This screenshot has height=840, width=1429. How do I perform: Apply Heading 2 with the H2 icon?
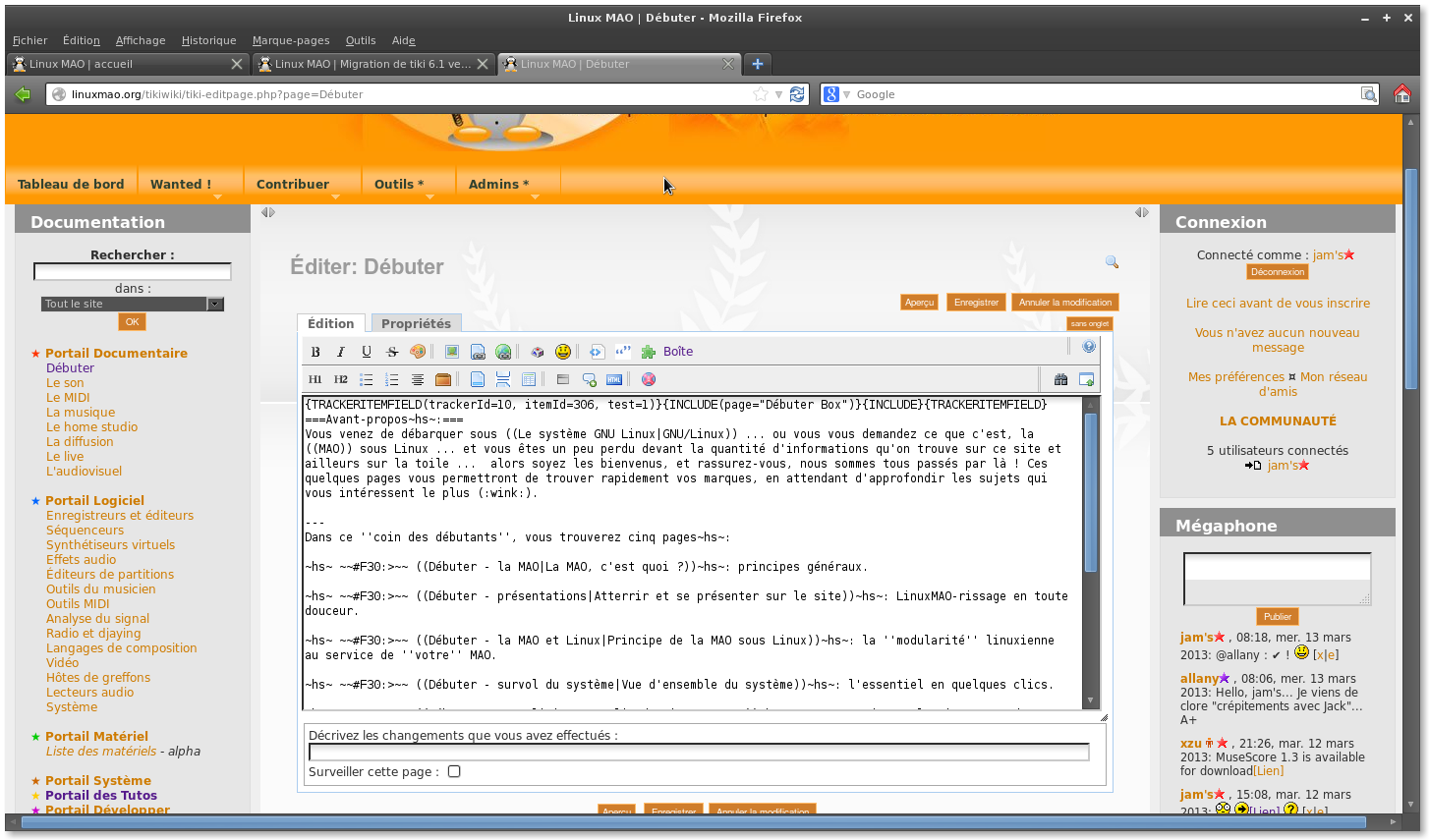click(x=341, y=379)
